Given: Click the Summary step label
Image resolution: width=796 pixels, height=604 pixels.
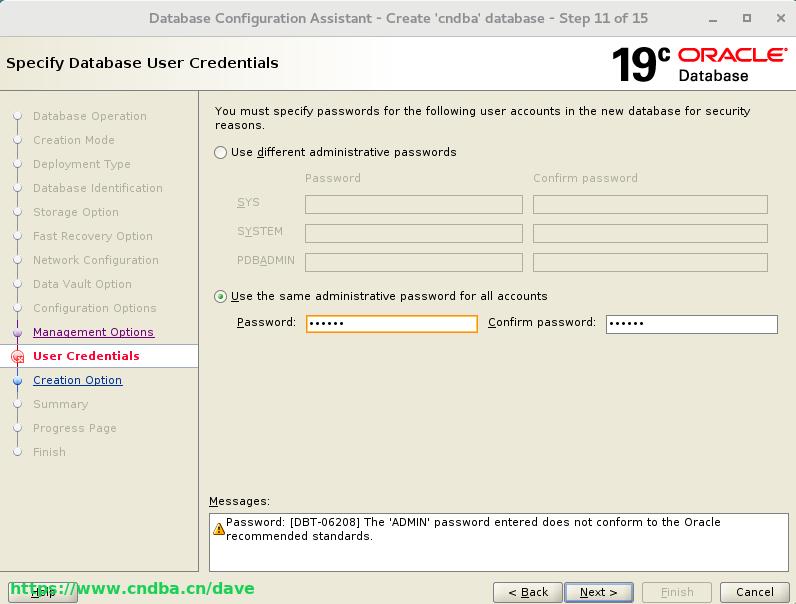Looking at the screenshot, I should coord(60,404).
